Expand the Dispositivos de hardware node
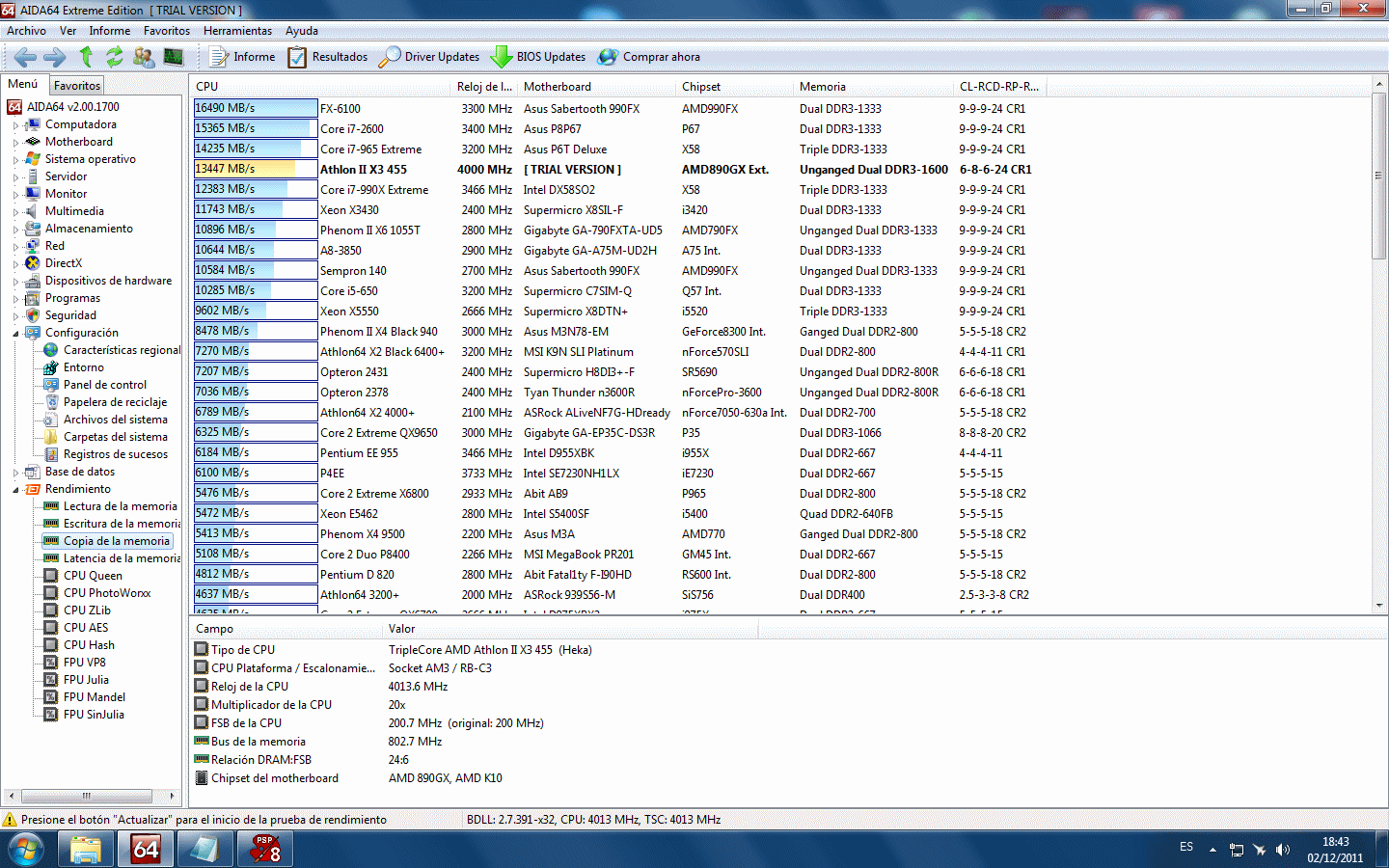The height and width of the screenshot is (868, 1389). click(x=15, y=282)
